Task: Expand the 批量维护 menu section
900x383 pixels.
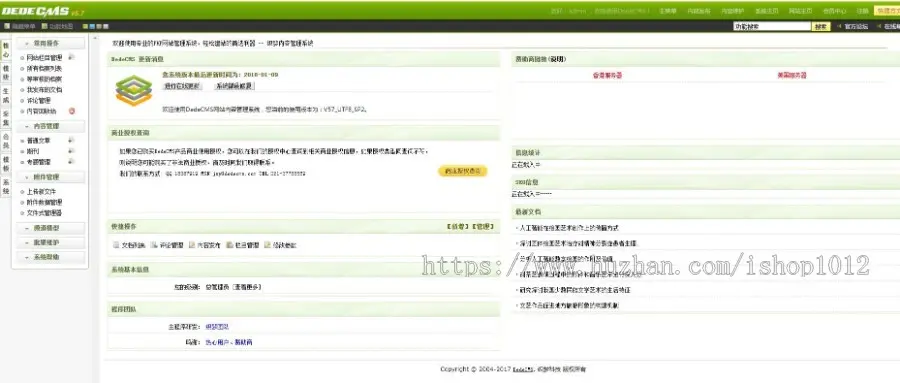Action: [51, 243]
